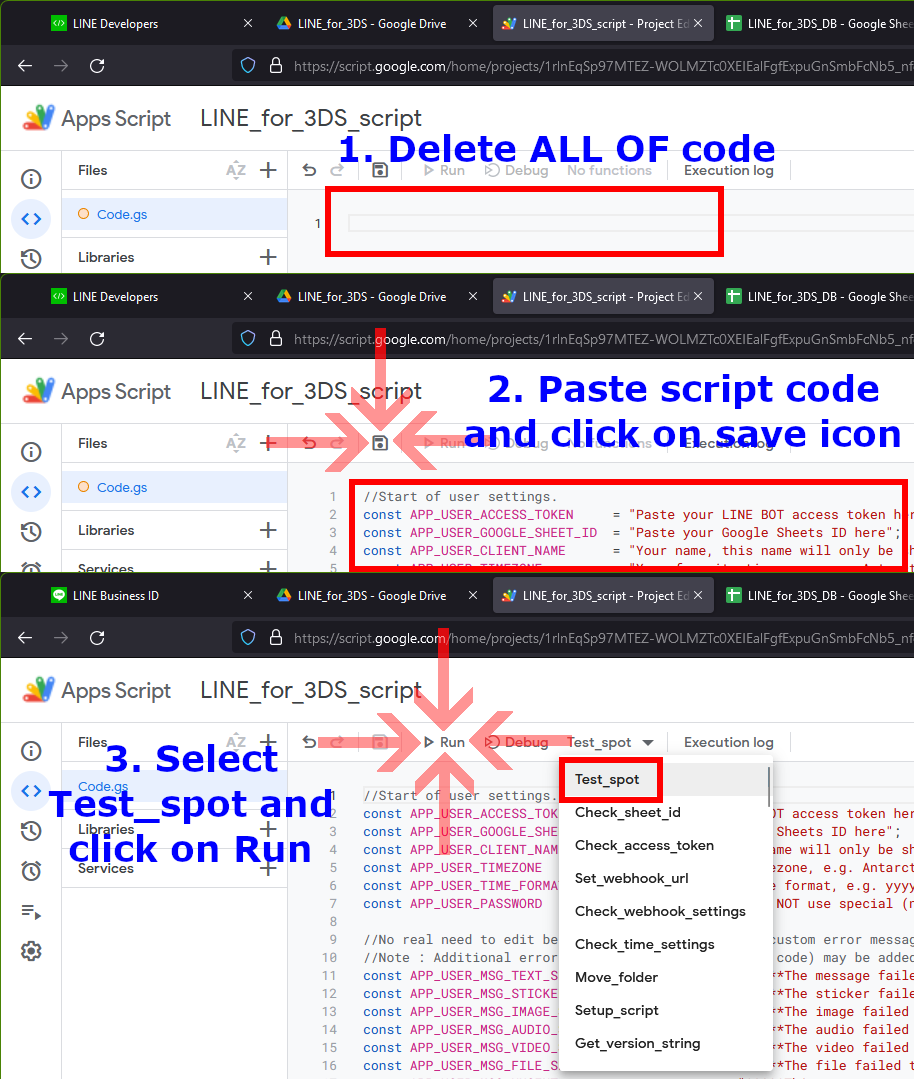Select Editor code icon in step 1 sidebar
914x1079 pixels.
click(31, 220)
